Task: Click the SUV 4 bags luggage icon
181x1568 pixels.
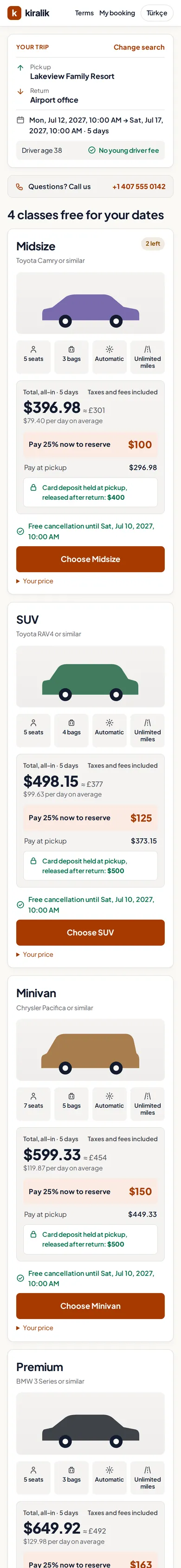Action: pos(71,723)
